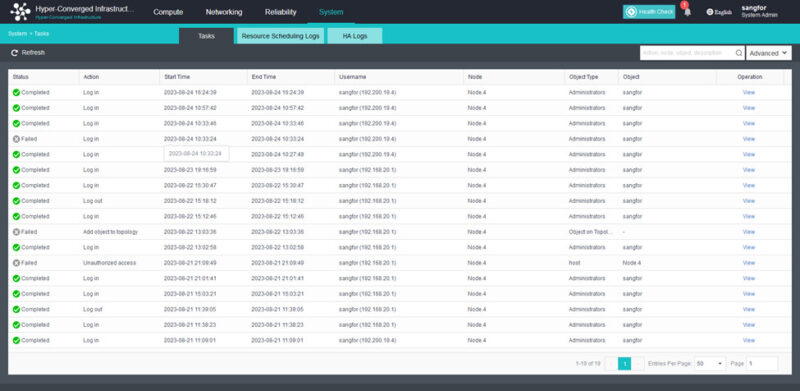Click the Refresh circular arrow icon

(x=15, y=53)
